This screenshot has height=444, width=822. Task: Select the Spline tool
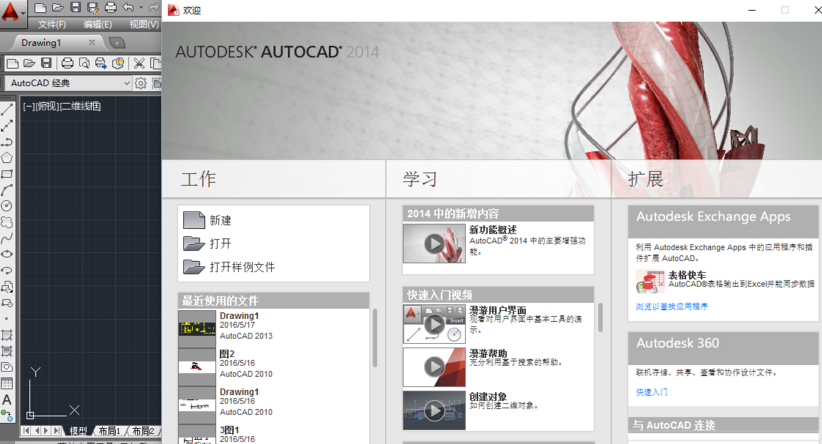[x=7, y=239]
